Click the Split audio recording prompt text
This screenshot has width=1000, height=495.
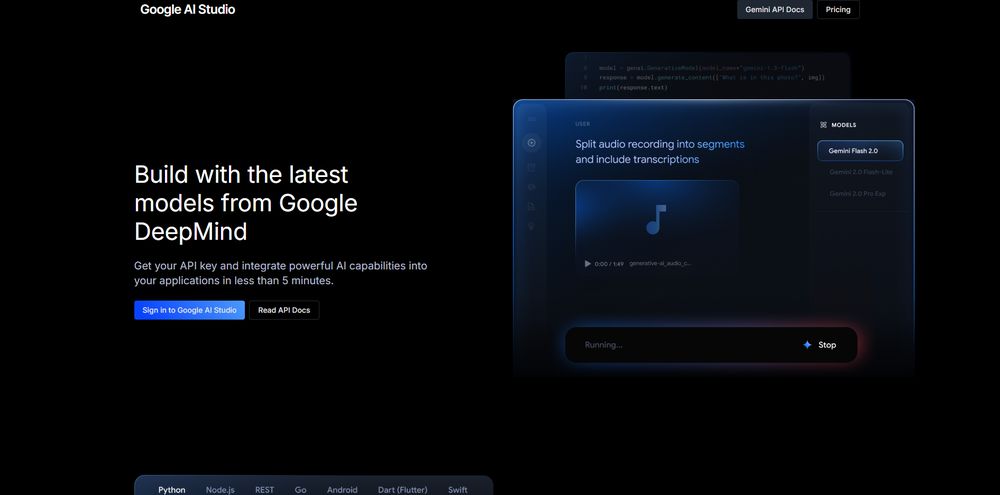tap(660, 152)
